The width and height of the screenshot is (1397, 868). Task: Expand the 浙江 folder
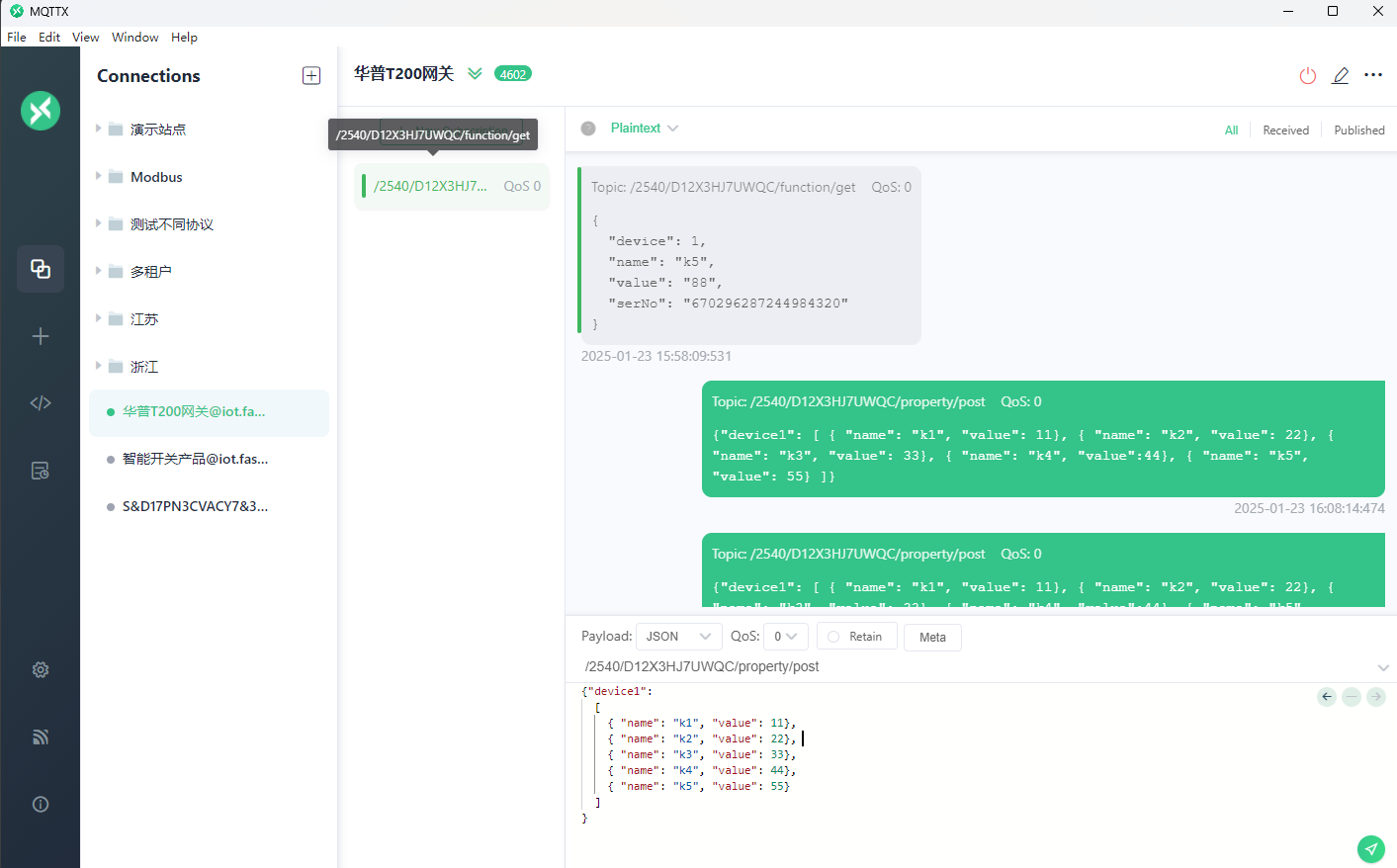tap(99, 366)
